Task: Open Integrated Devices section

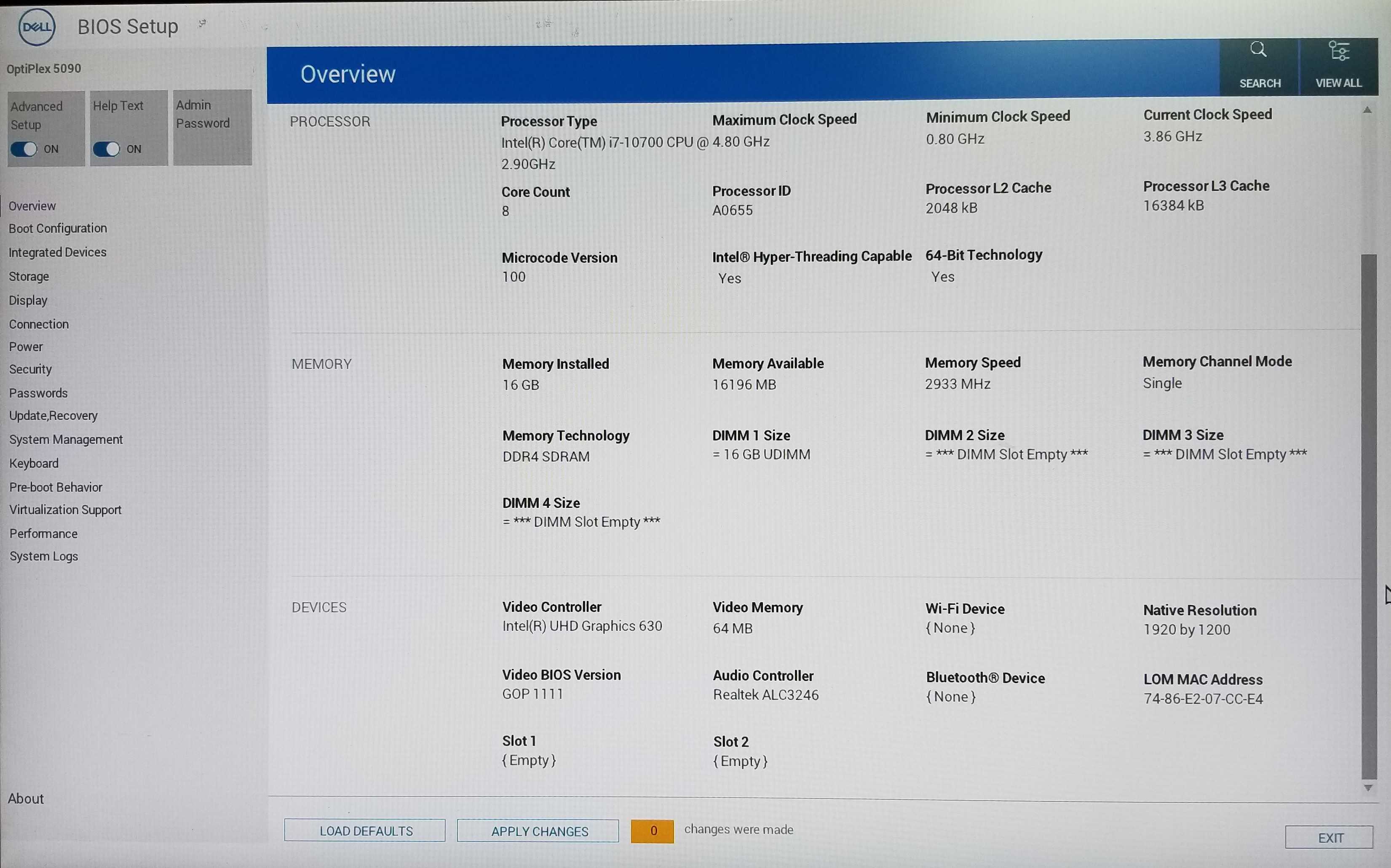Action: 57,253
